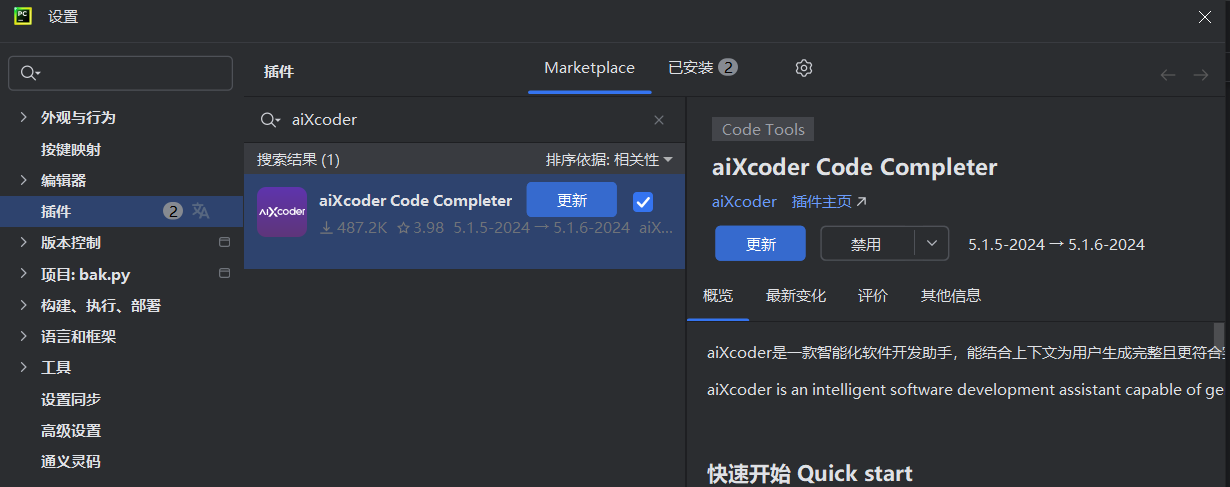Click 更新 button in plugin details pane
The image size is (1230, 487).
click(x=760, y=244)
